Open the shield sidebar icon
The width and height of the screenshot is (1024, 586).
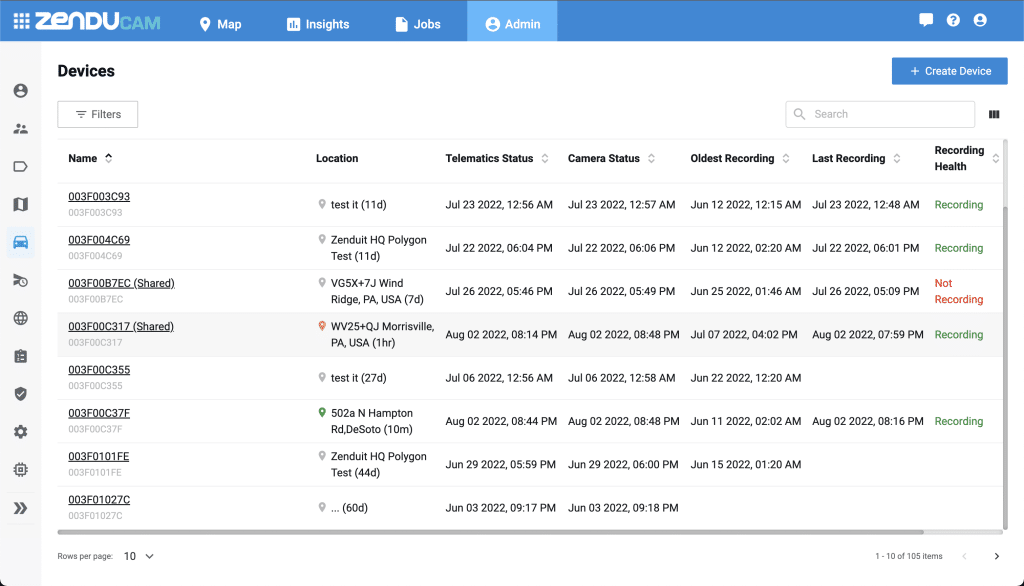[x=21, y=394]
